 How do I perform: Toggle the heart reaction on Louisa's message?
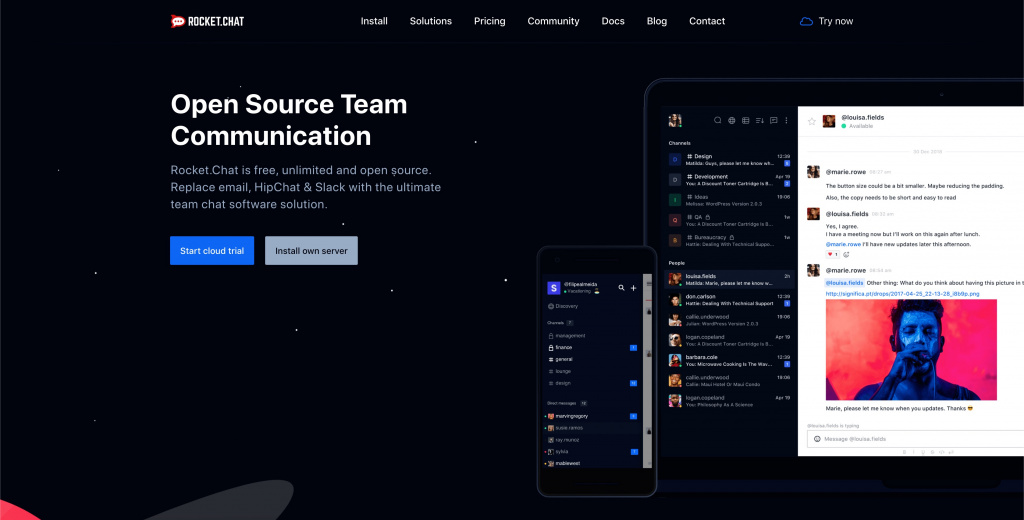[832, 254]
